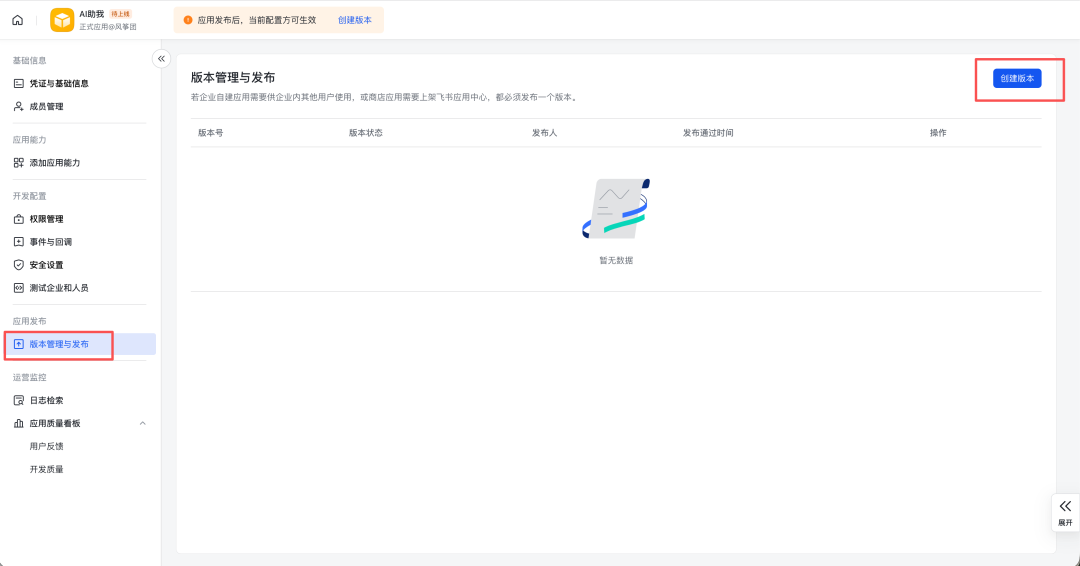This screenshot has height=566, width=1080.
Task: Expand the right-side 展开 panel
Action: coord(1066,513)
